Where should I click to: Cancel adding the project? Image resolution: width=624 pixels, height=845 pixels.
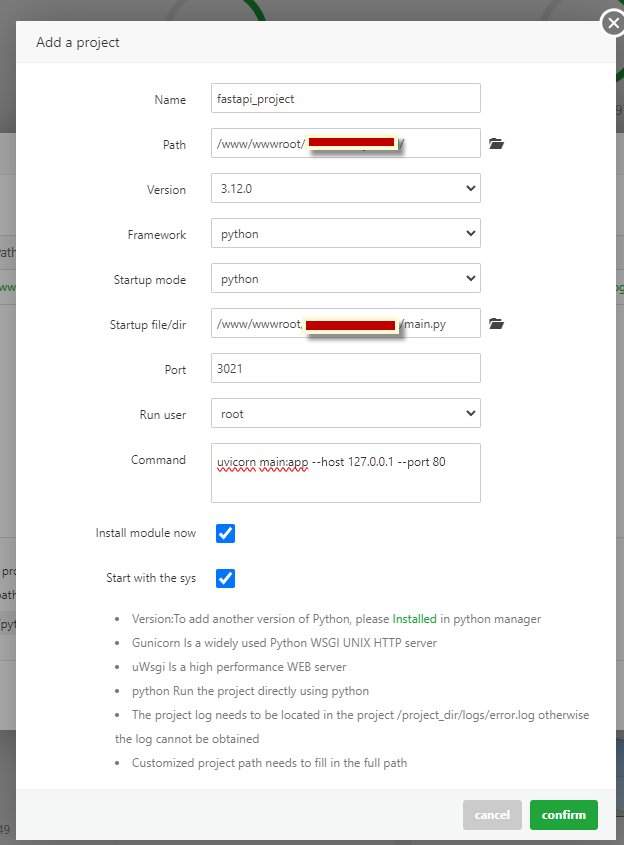[492, 815]
